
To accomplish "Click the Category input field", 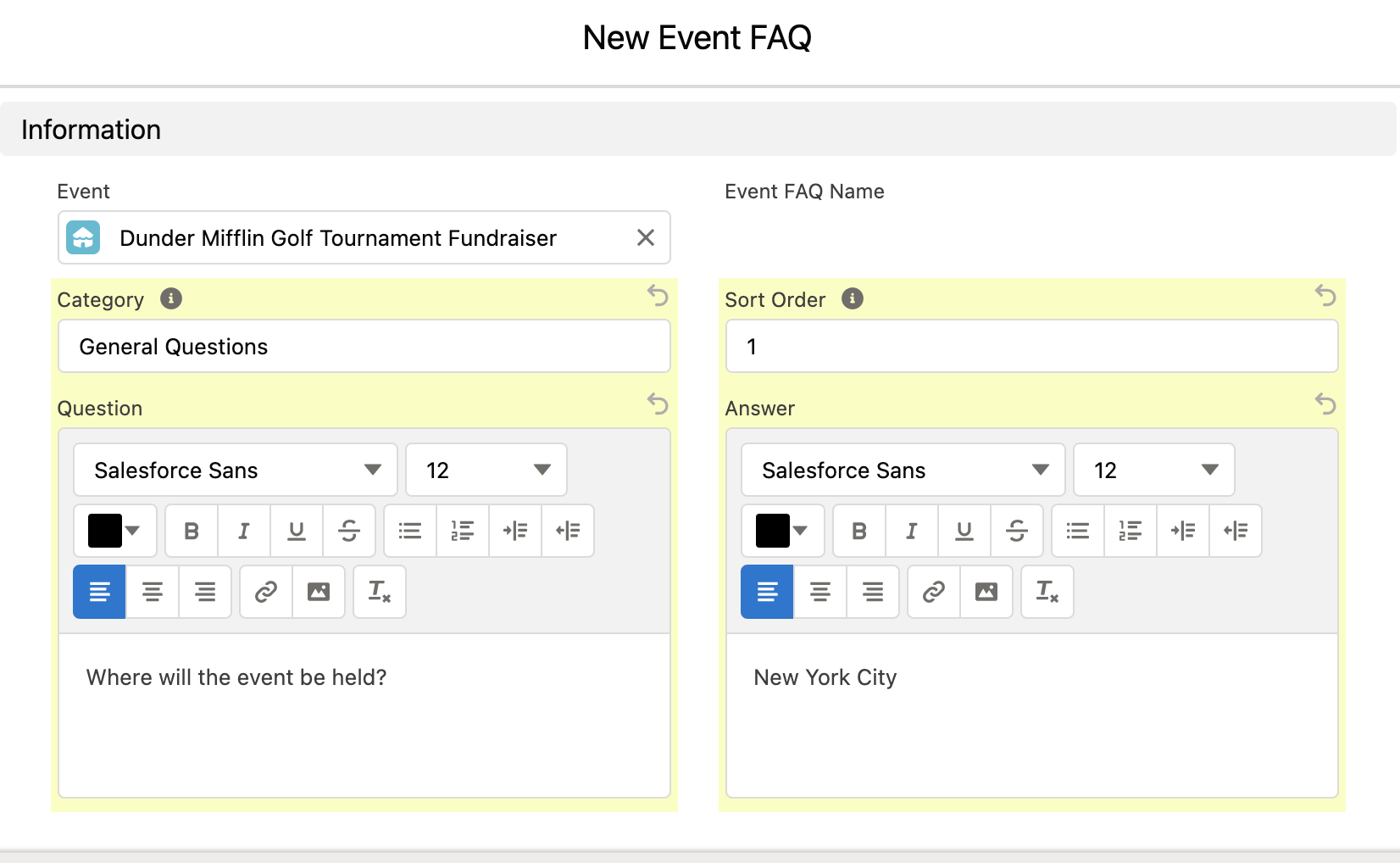I will point(364,346).
